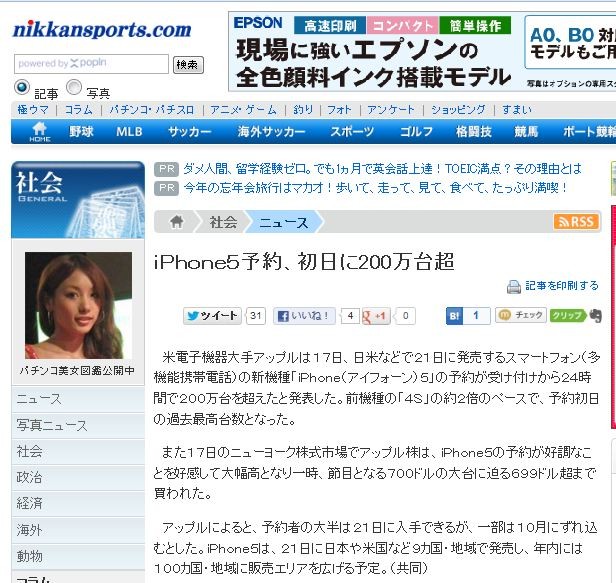
Task: Focus the popIn search input field
Action: 91,64
